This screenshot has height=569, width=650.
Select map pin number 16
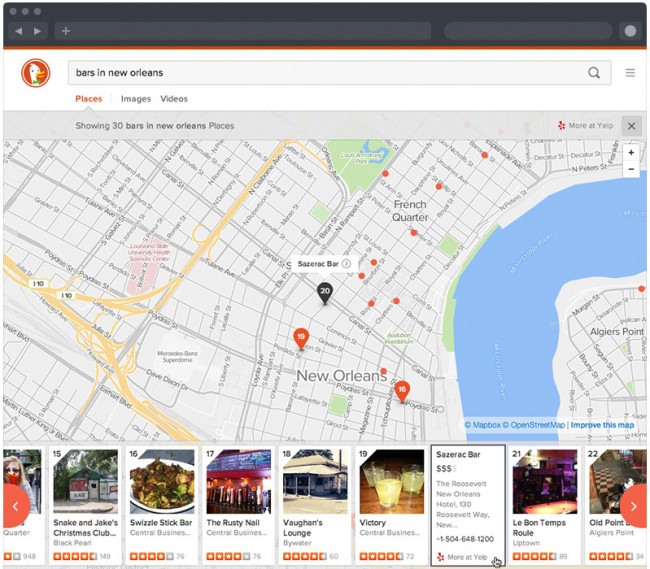[402, 392]
